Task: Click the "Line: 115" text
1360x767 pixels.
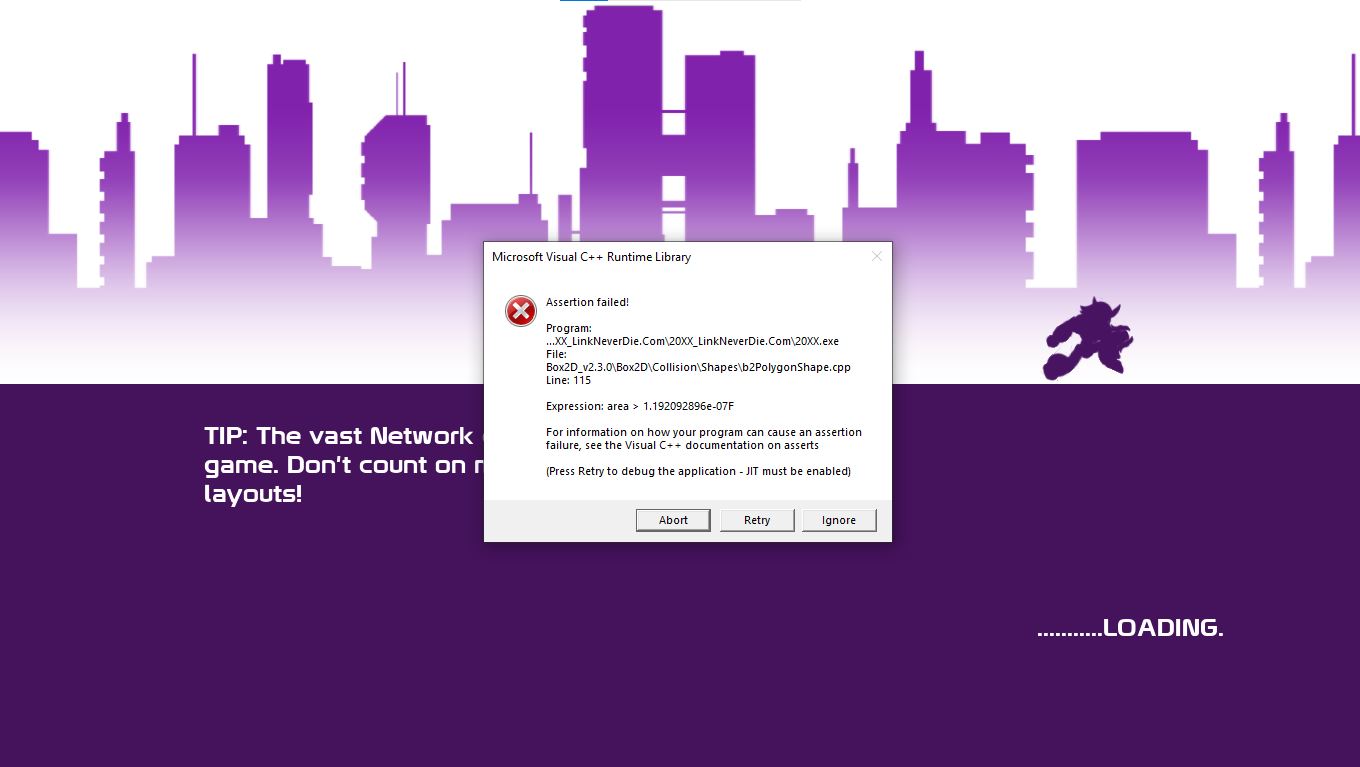Action: (x=568, y=380)
